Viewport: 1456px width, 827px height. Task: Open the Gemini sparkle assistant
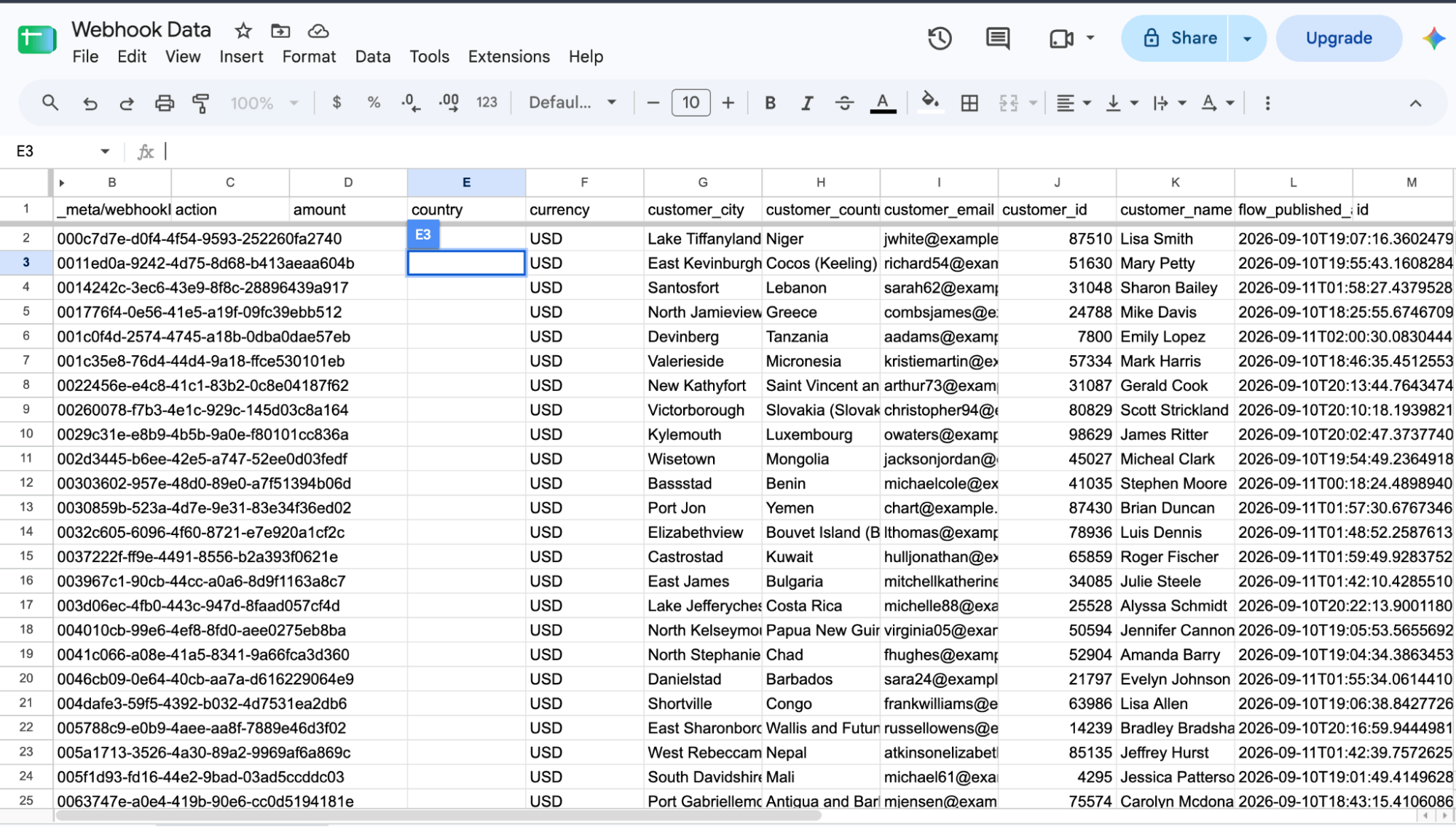pos(1433,38)
